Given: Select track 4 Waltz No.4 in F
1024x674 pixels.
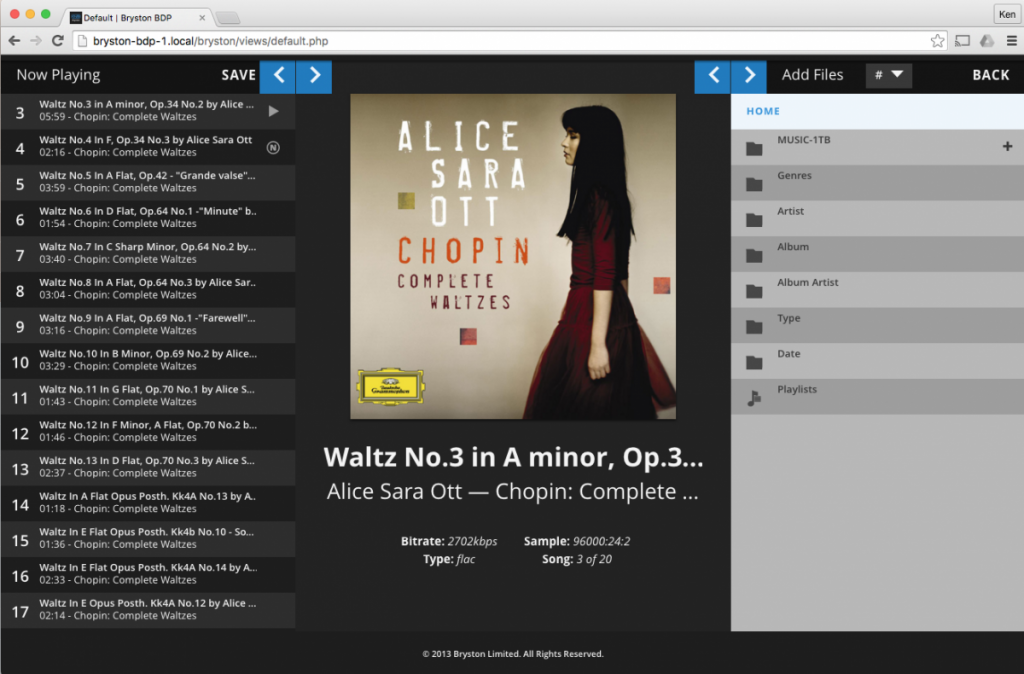Looking at the screenshot, I should pos(148,147).
